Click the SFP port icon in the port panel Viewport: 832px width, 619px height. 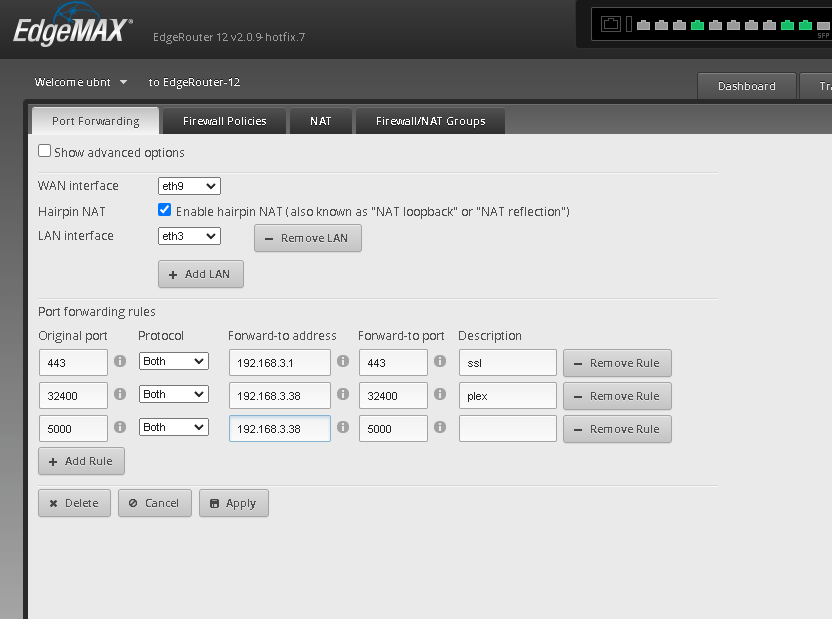pyautogui.click(x=824, y=26)
